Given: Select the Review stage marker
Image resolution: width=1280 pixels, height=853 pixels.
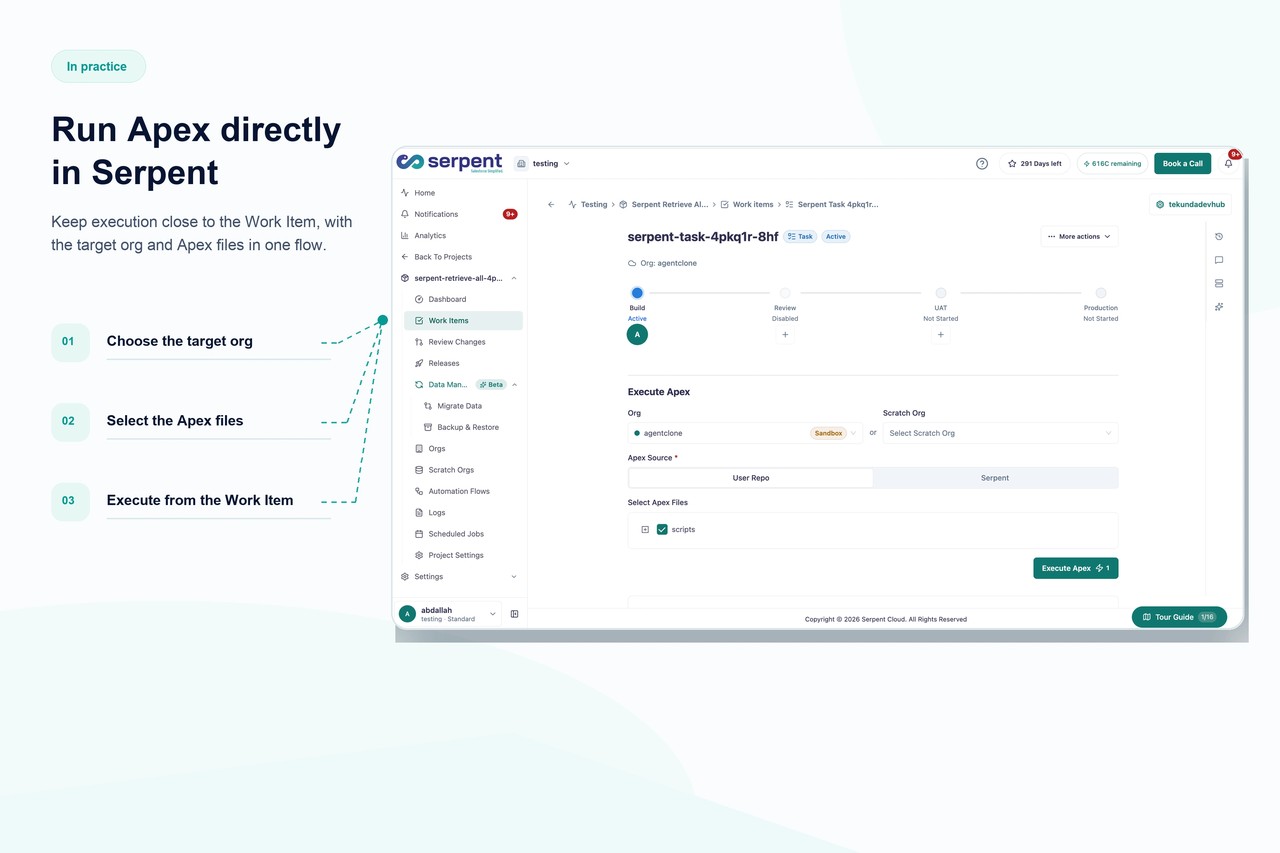Looking at the screenshot, I should tap(785, 293).
